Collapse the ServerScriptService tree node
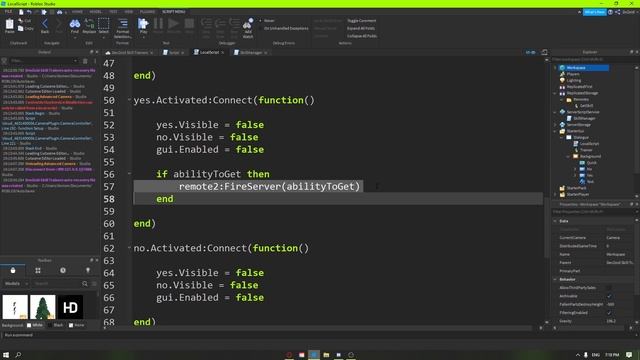Viewport: 640px width, 360px height. coord(555,112)
